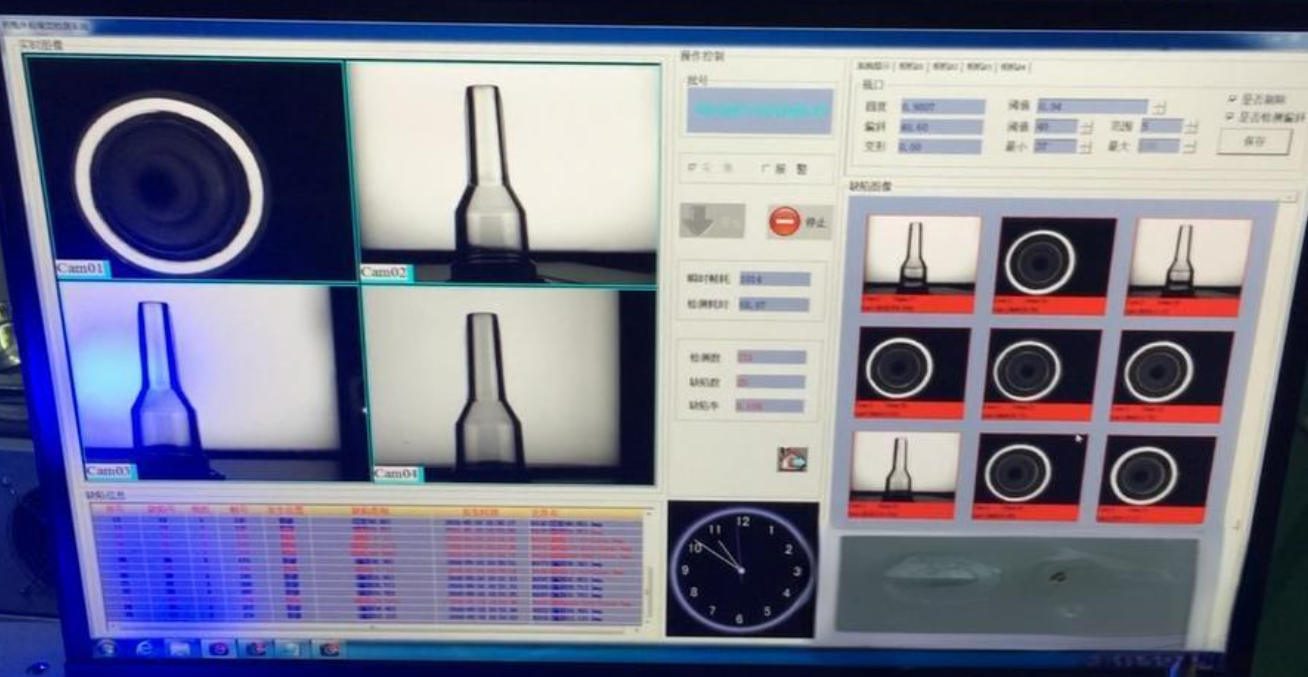Open the Cam03 live camera image
Screen dimensions: 1308x677
coord(208,382)
